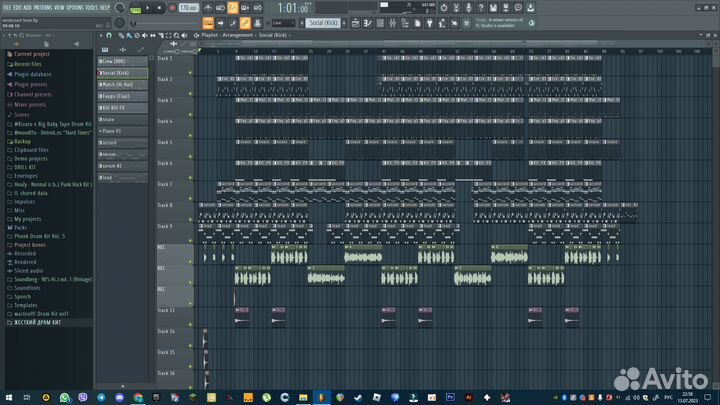Select the snare pattern in picker

click(123, 119)
